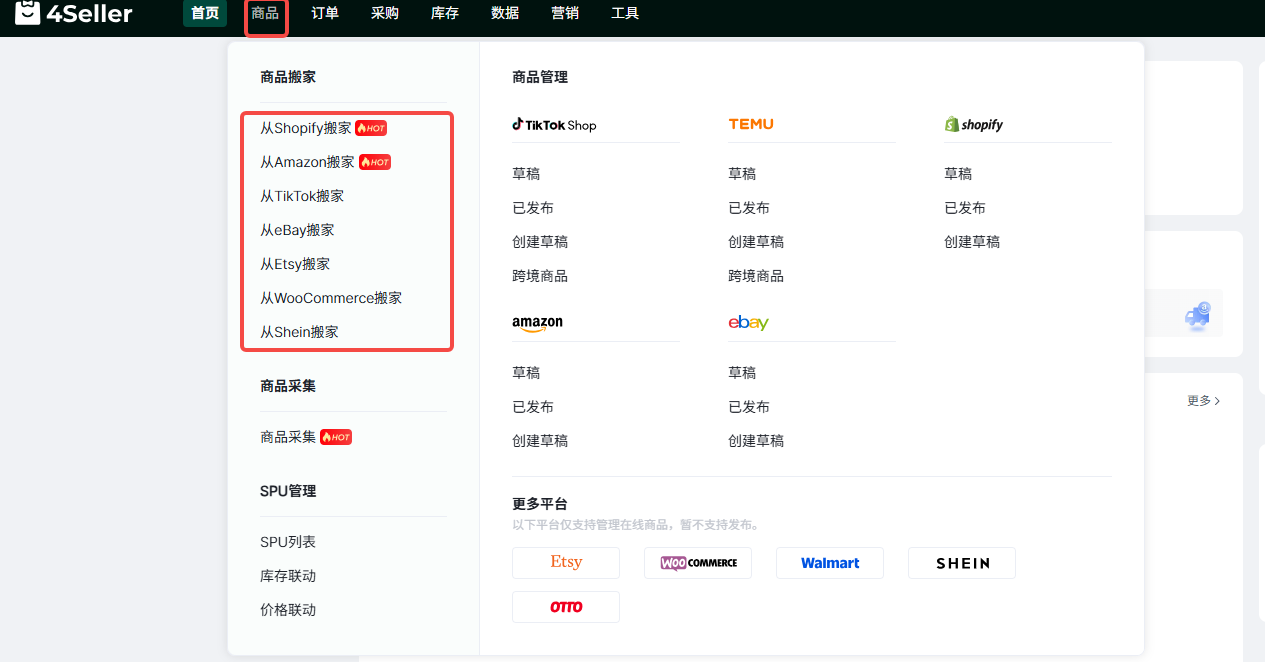Choose the SHEIN platform logo button
This screenshot has width=1265, height=662.
click(x=962, y=563)
